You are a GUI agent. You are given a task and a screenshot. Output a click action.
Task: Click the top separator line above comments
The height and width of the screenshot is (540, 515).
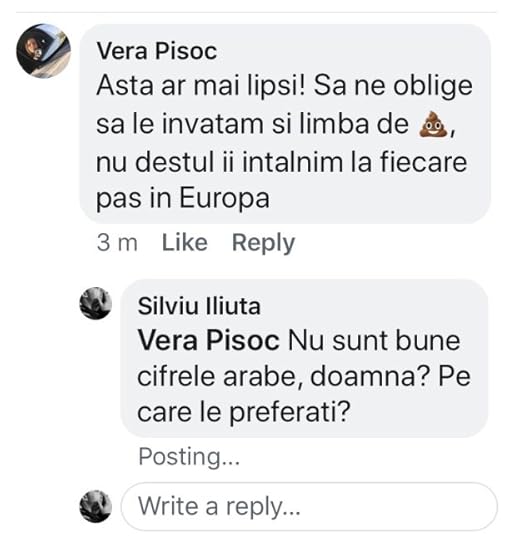click(x=256, y=12)
